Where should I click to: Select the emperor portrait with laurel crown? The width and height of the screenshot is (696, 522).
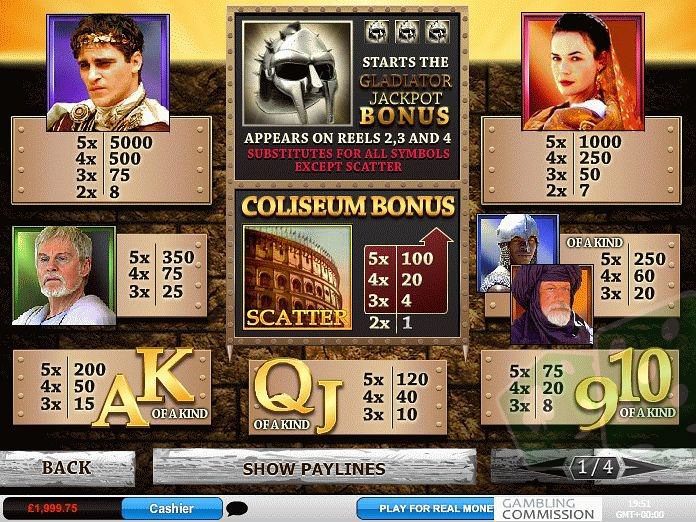pyautogui.click(x=108, y=73)
